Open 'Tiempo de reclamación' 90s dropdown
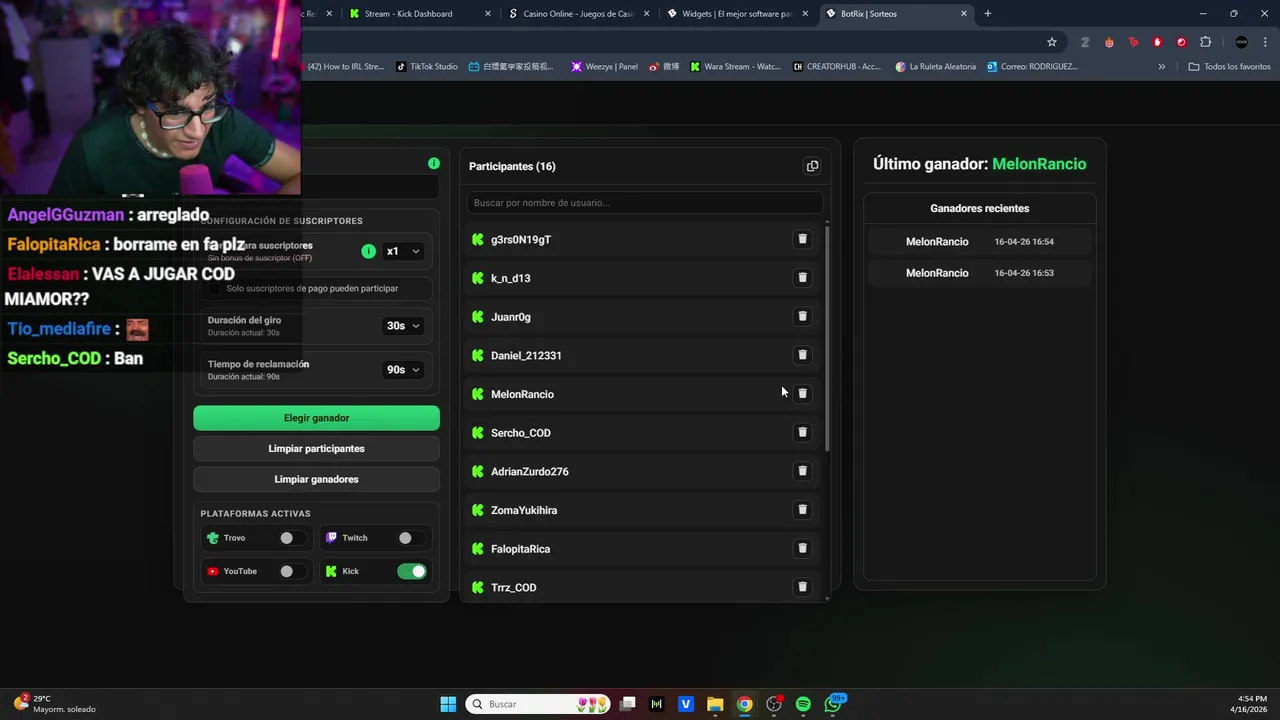This screenshot has width=1280, height=720. 403,370
